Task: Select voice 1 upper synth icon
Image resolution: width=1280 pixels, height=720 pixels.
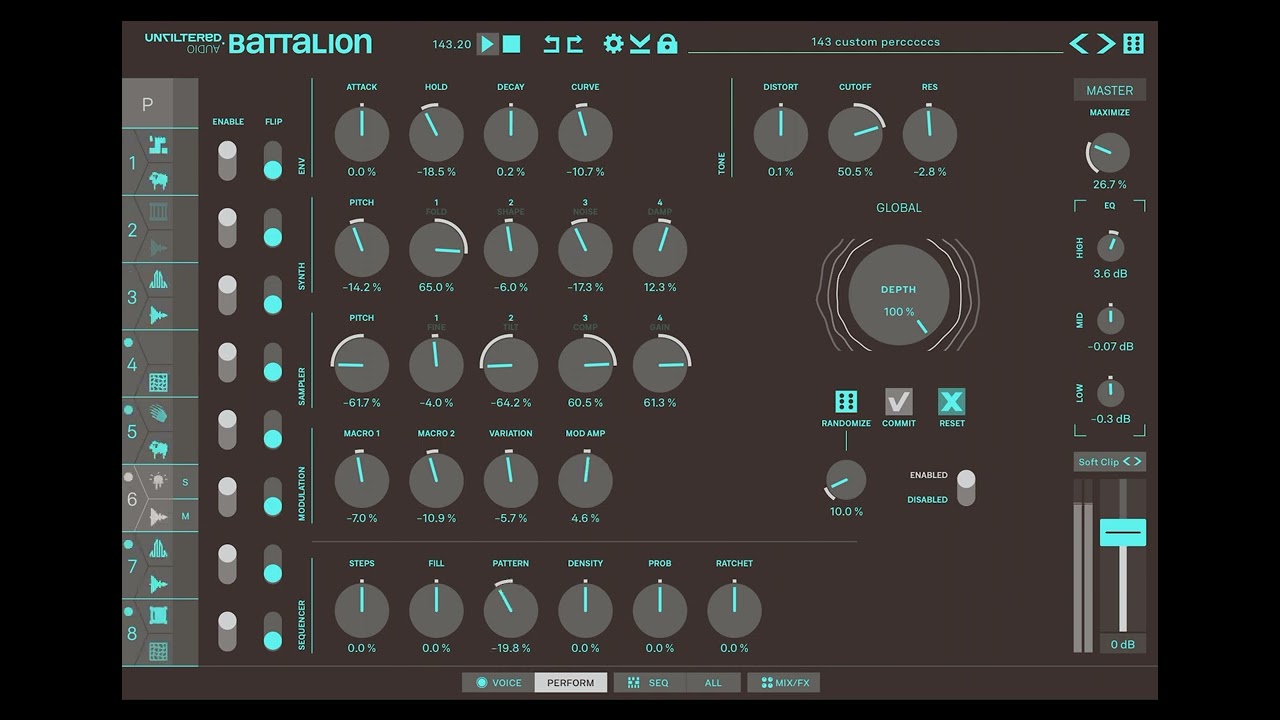Action: [x=159, y=146]
